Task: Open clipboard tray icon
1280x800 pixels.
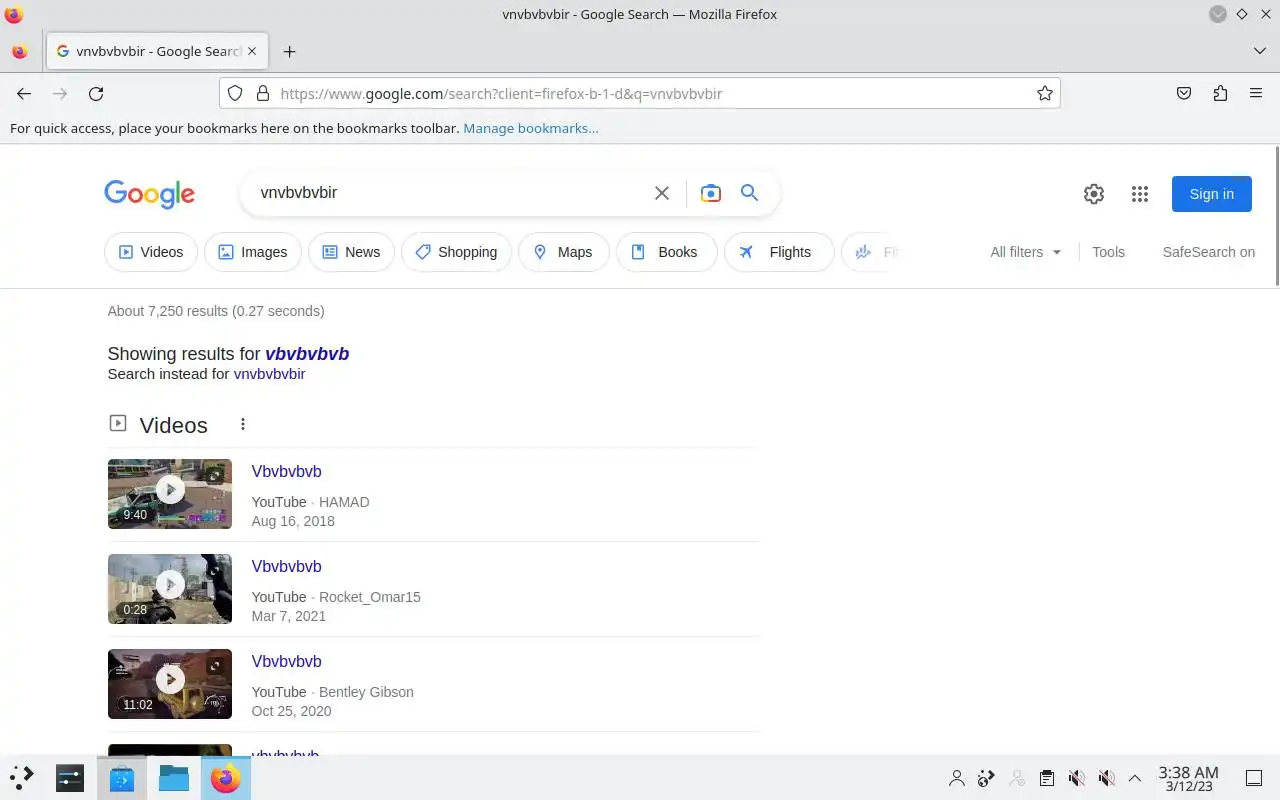Action: pos(1046,777)
